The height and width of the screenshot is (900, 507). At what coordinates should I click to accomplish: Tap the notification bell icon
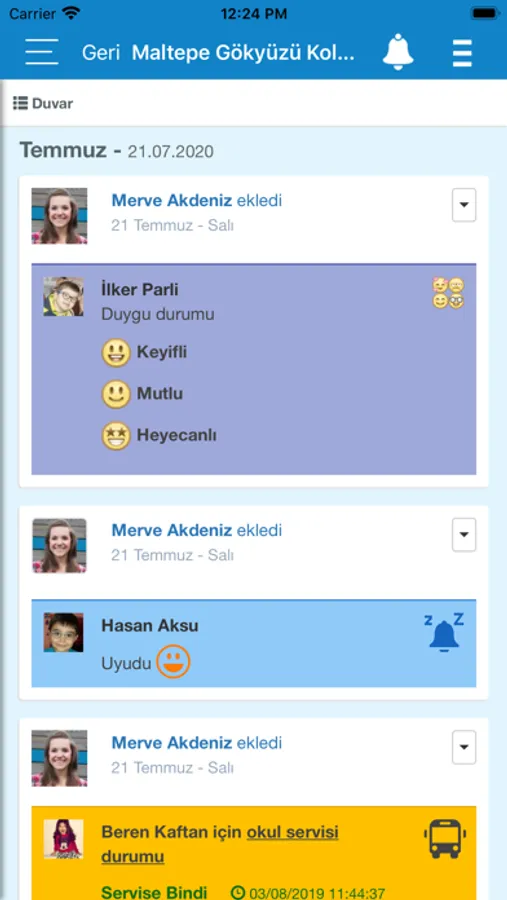click(398, 52)
